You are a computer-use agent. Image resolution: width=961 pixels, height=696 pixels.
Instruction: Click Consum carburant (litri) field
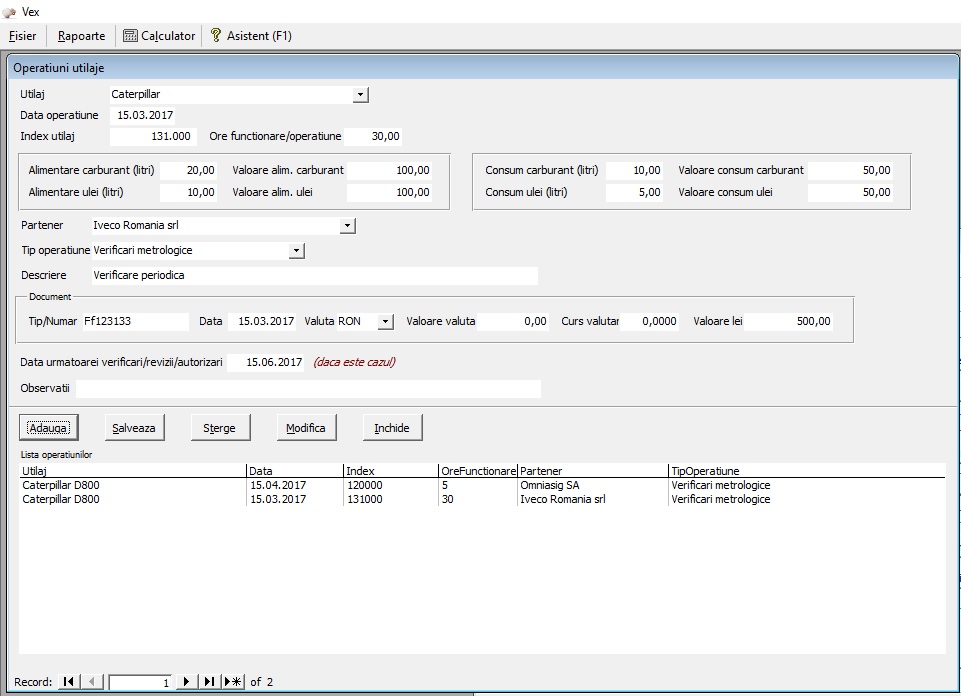click(x=634, y=170)
